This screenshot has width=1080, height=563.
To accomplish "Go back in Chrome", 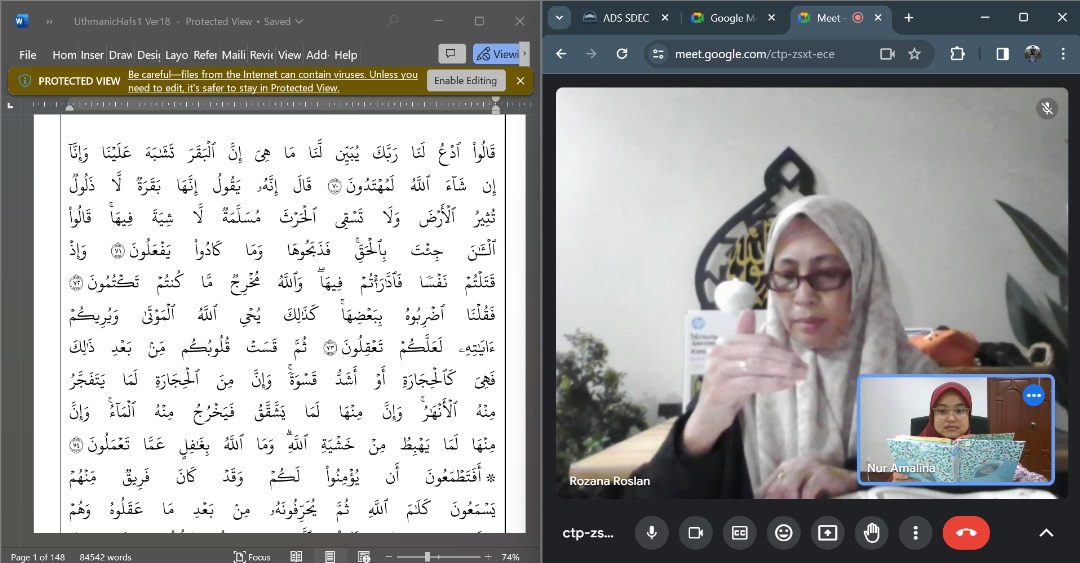I will 561,54.
